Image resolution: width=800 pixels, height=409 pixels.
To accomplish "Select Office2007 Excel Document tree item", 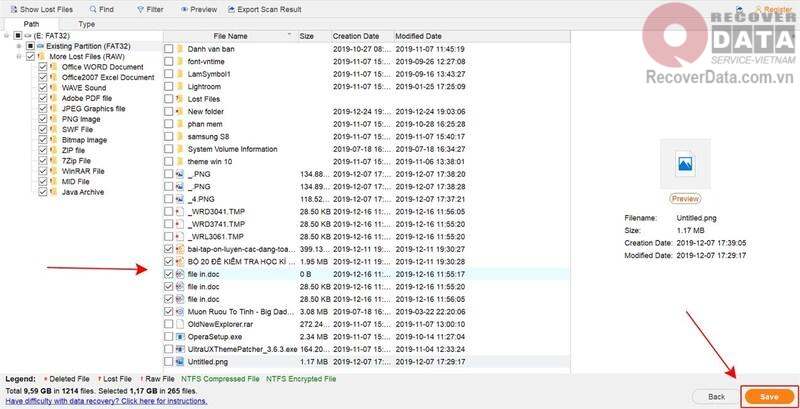I will pos(108,78).
